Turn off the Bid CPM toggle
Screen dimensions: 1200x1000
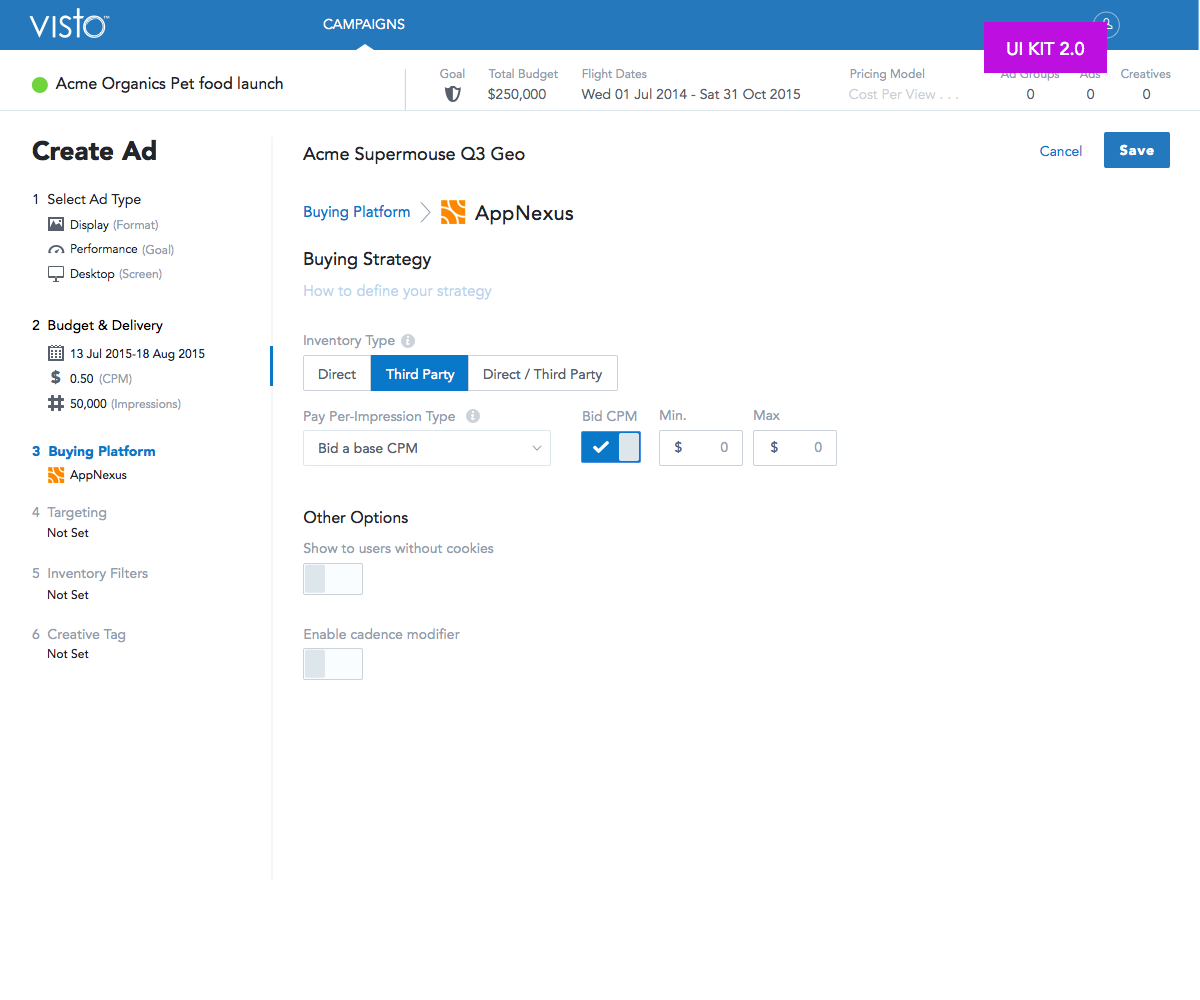611,448
